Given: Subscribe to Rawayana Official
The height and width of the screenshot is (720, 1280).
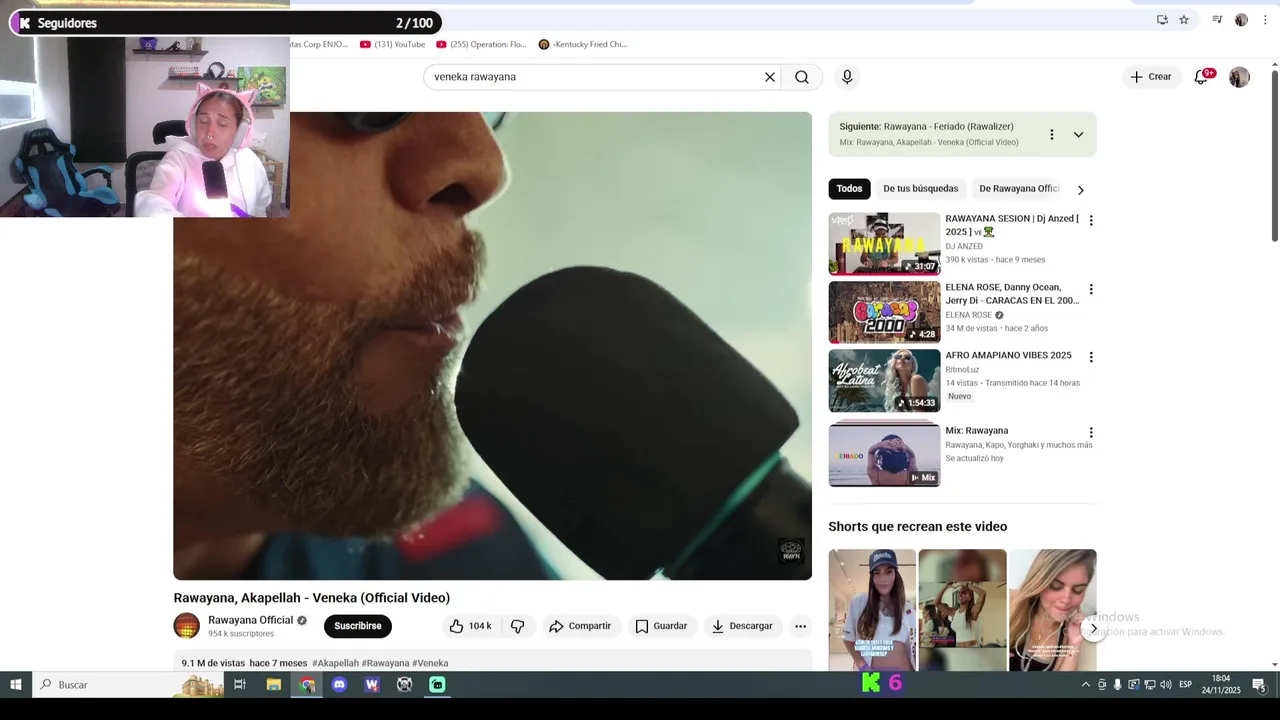Looking at the screenshot, I should point(358,626).
